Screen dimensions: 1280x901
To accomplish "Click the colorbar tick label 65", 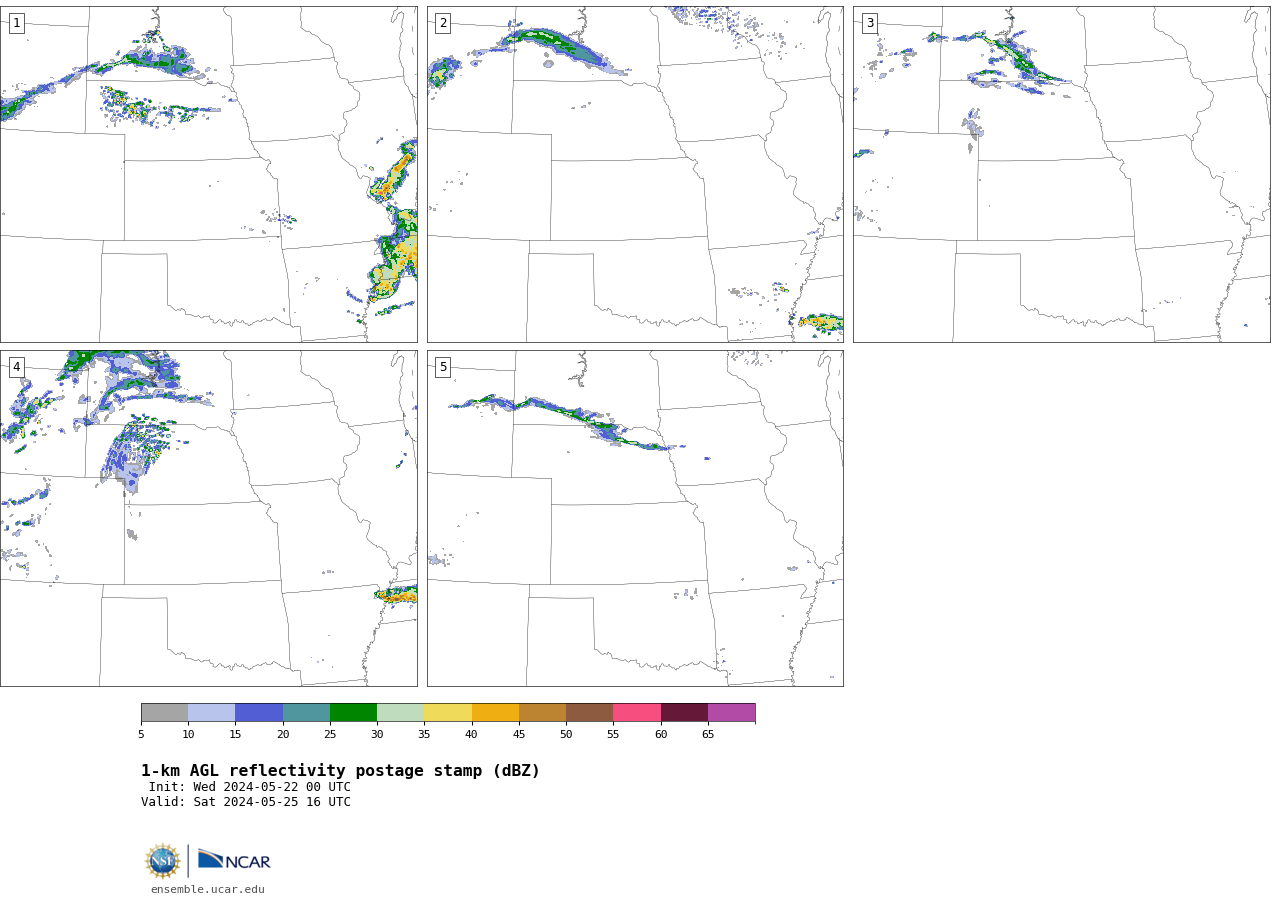I will [708, 735].
